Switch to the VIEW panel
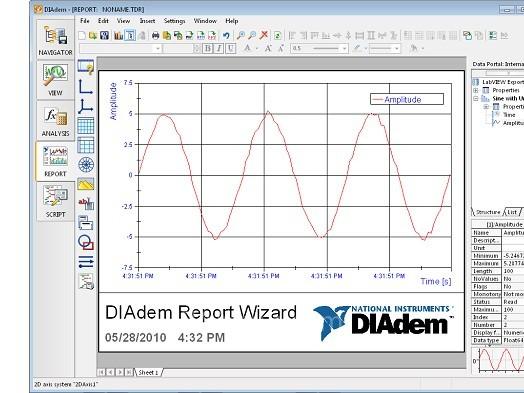524x393 pixels. (x=55, y=80)
